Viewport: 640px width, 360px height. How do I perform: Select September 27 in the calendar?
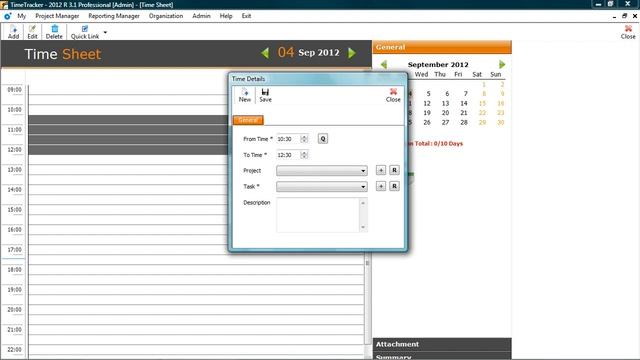[x=445, y=122]
